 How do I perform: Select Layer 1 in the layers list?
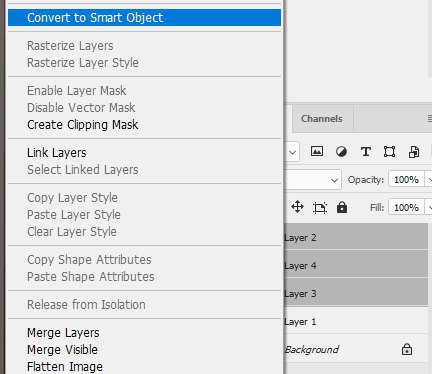(x=356, y=322)
